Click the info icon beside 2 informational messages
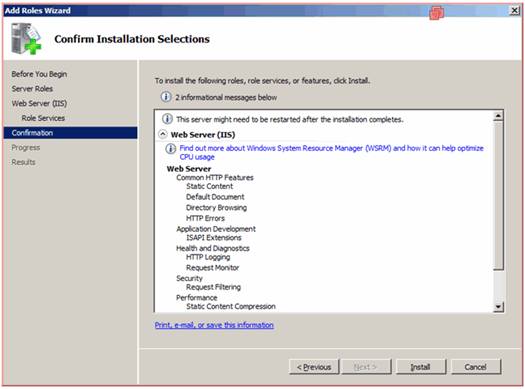525x389 pixels. point(165,97)
